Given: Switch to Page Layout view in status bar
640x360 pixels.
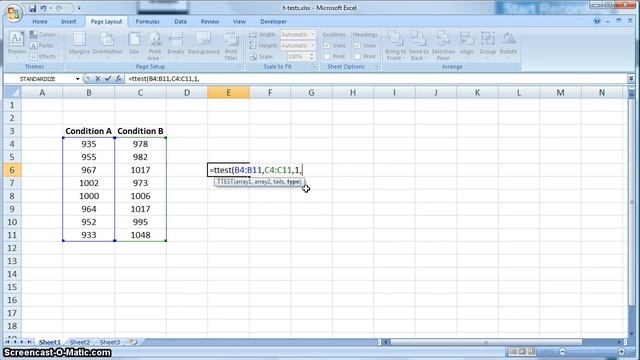Looking at the screenshot, I should pos(522,351).
